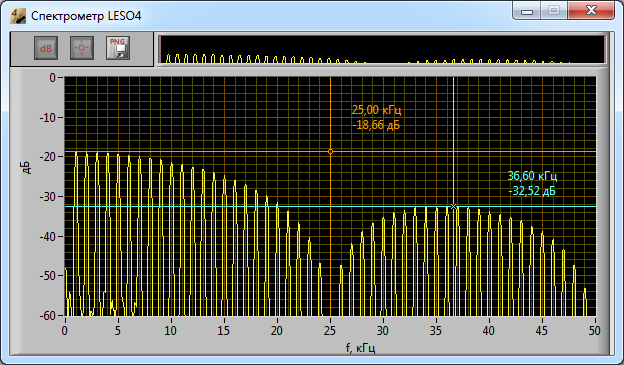The width and height of the screenshot is (624, 365).
Task: Click the -60 label on the dB axis
Action: [x=47, y=316]
